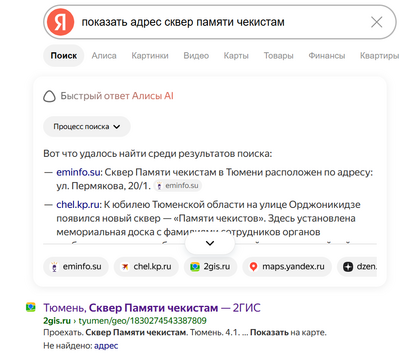Open the 2gis.ru source chip
The height and width of the screenshot is (361, 400).
coord(210,267)
